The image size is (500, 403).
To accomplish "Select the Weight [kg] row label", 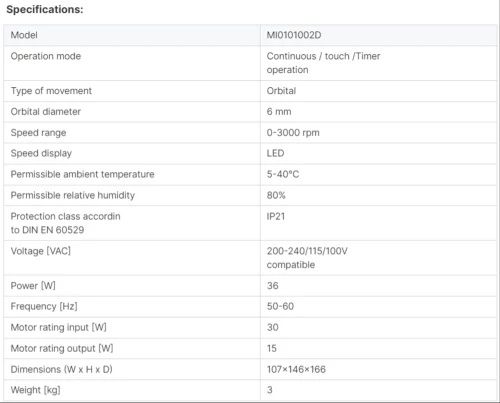I will 35,390.
